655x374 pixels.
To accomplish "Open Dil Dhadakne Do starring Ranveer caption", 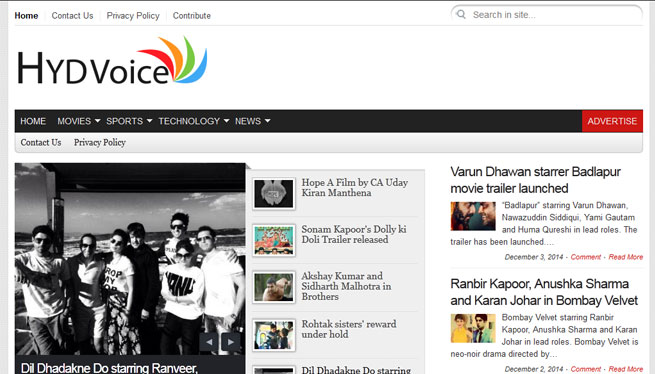I will (109, 368).
